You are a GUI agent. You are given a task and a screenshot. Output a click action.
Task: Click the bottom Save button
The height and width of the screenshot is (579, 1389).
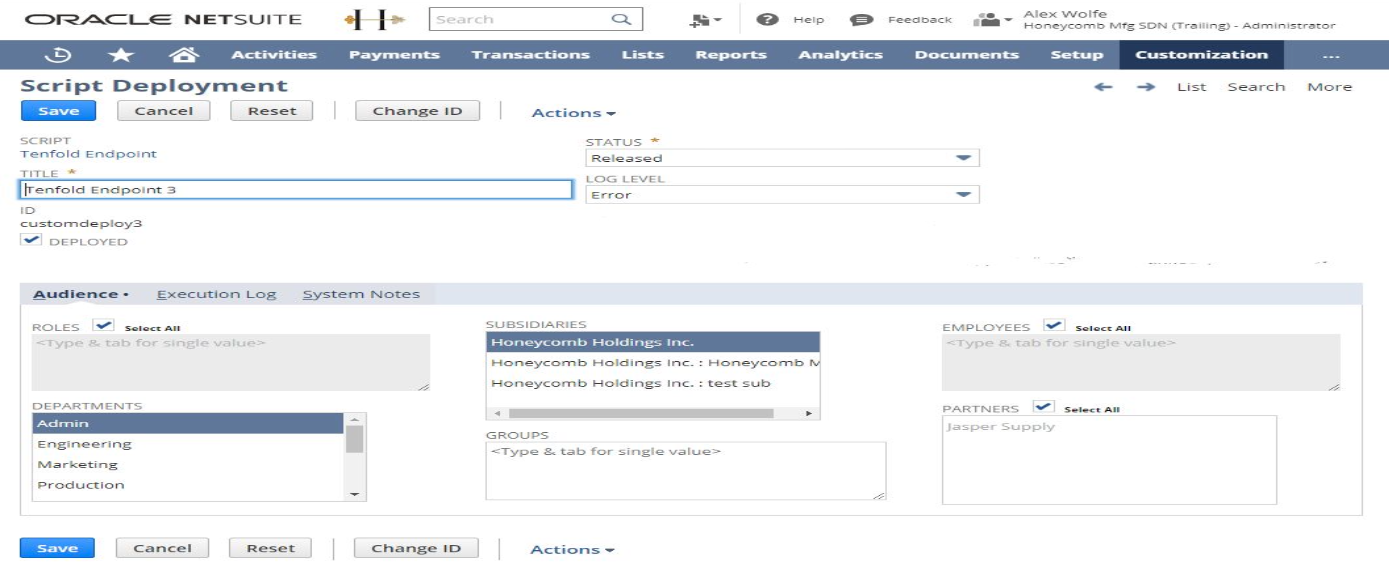click(x=57, y=548)
